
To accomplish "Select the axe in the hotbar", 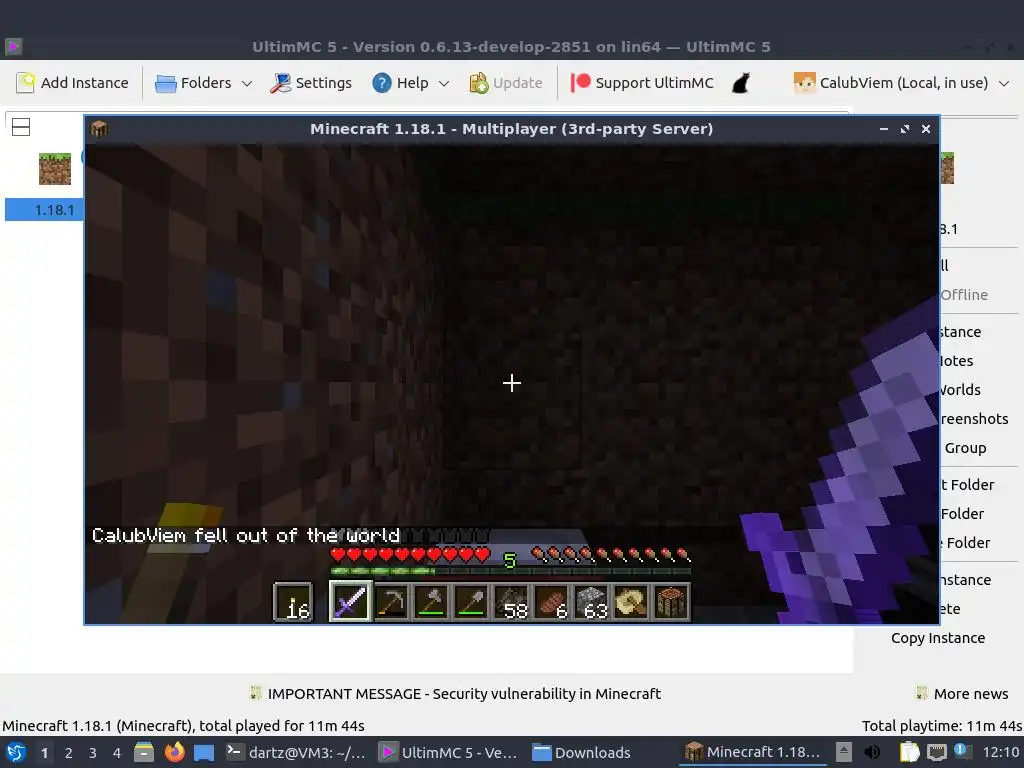I will click(x=431, y=601).
